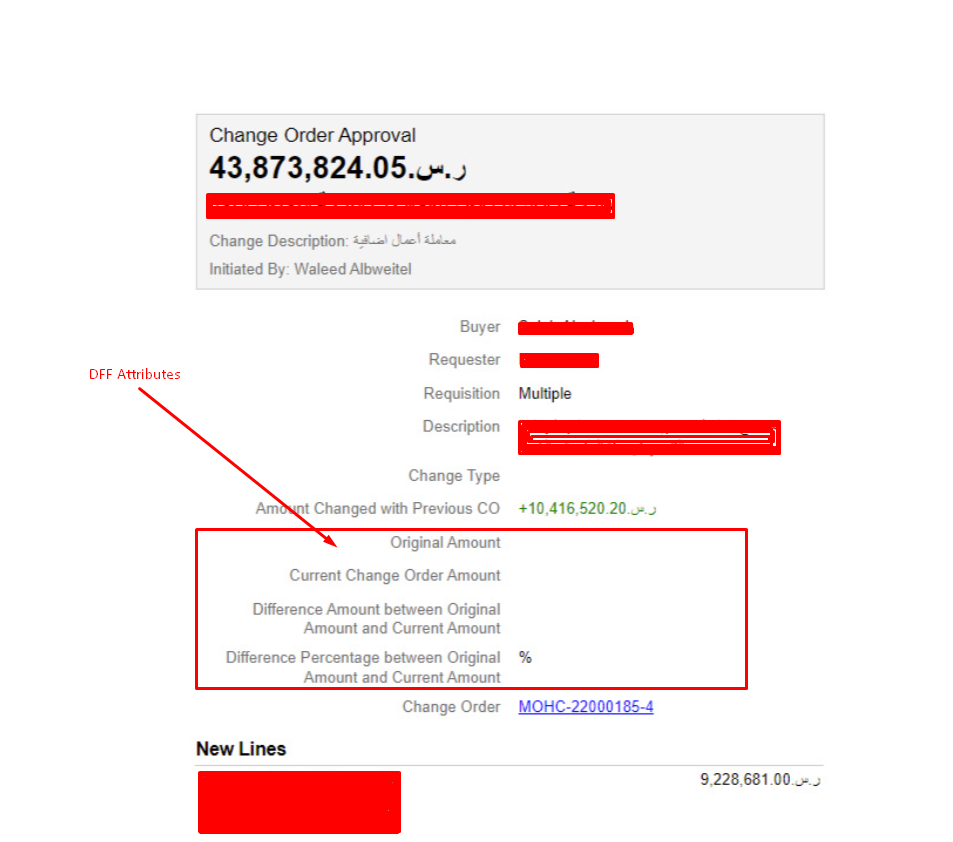This screenshot has width=953, height=842.
Task: Click the DFF Attributes annotation text
Action: click(x=134, y=374)
